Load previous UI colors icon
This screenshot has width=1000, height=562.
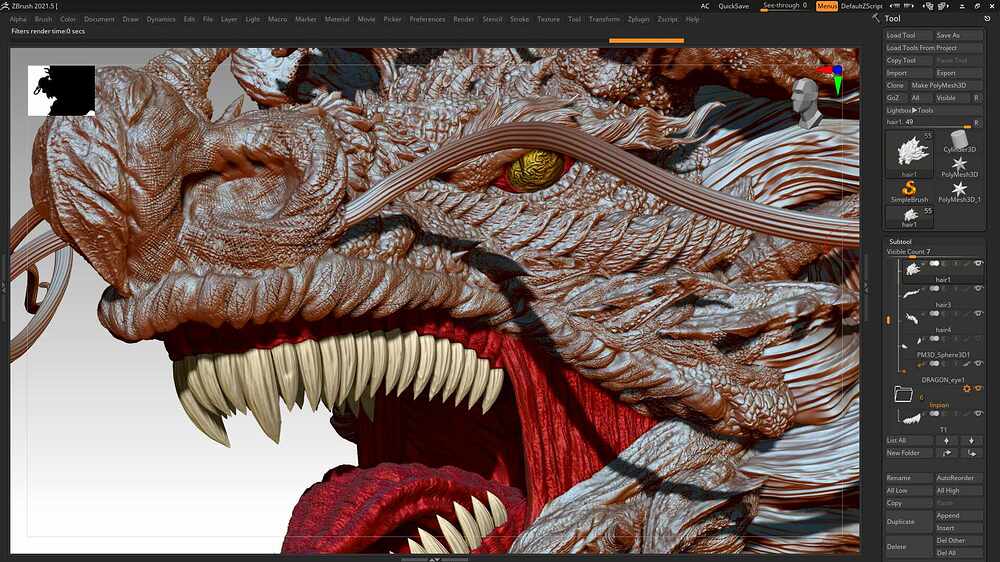[929, 6]
